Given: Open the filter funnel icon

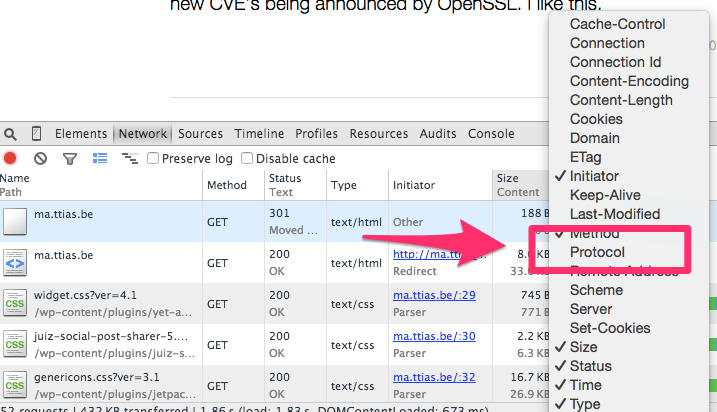Looking at the screenshot, I should [70, 159].
